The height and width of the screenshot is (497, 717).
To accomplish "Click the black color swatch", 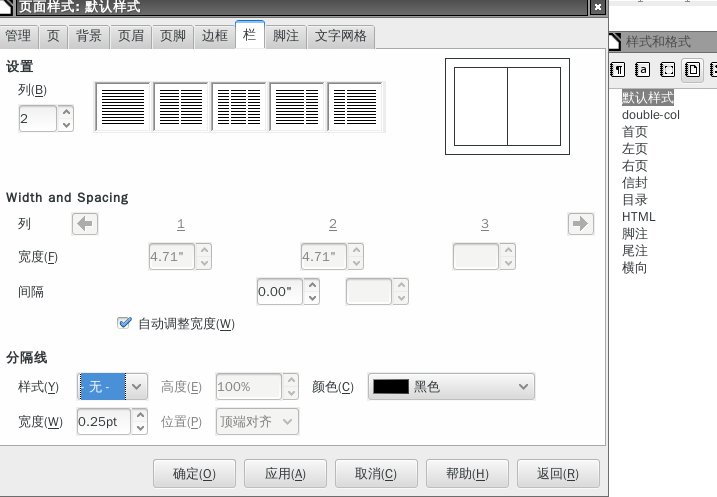I will coord(391,387).
